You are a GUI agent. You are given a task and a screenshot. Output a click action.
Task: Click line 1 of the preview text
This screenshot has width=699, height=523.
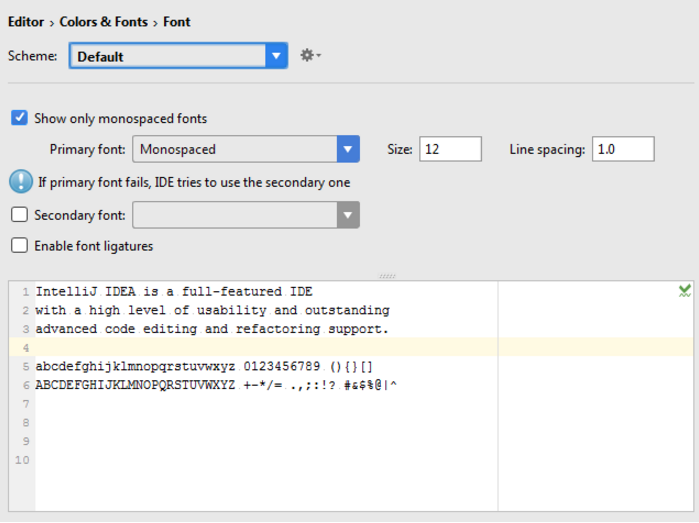174,292
